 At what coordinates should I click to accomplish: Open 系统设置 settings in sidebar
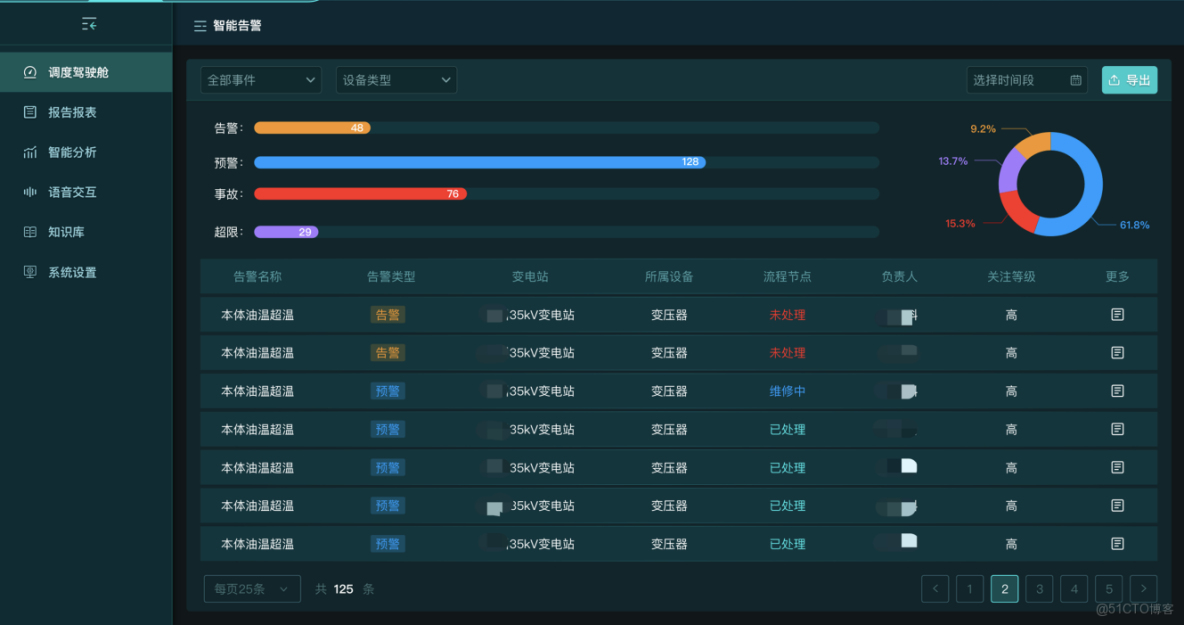coord(31,272)
